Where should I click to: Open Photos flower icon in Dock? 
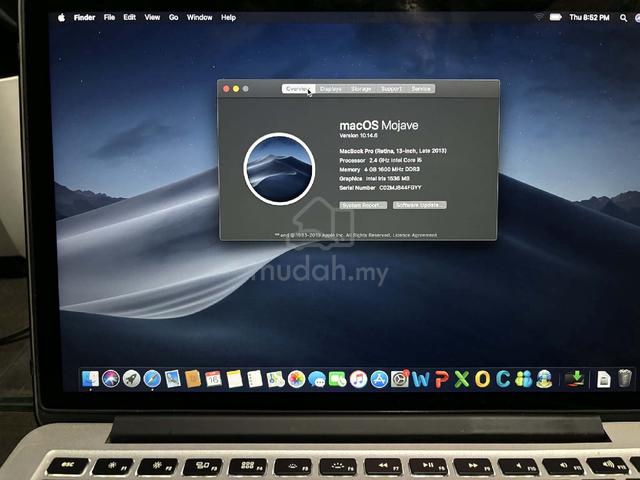[x=297, y=379]
